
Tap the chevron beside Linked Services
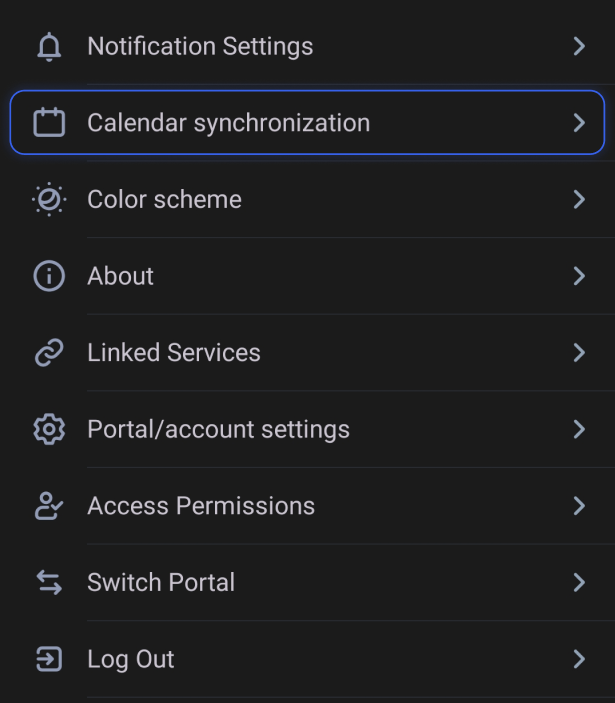[579, 352]
